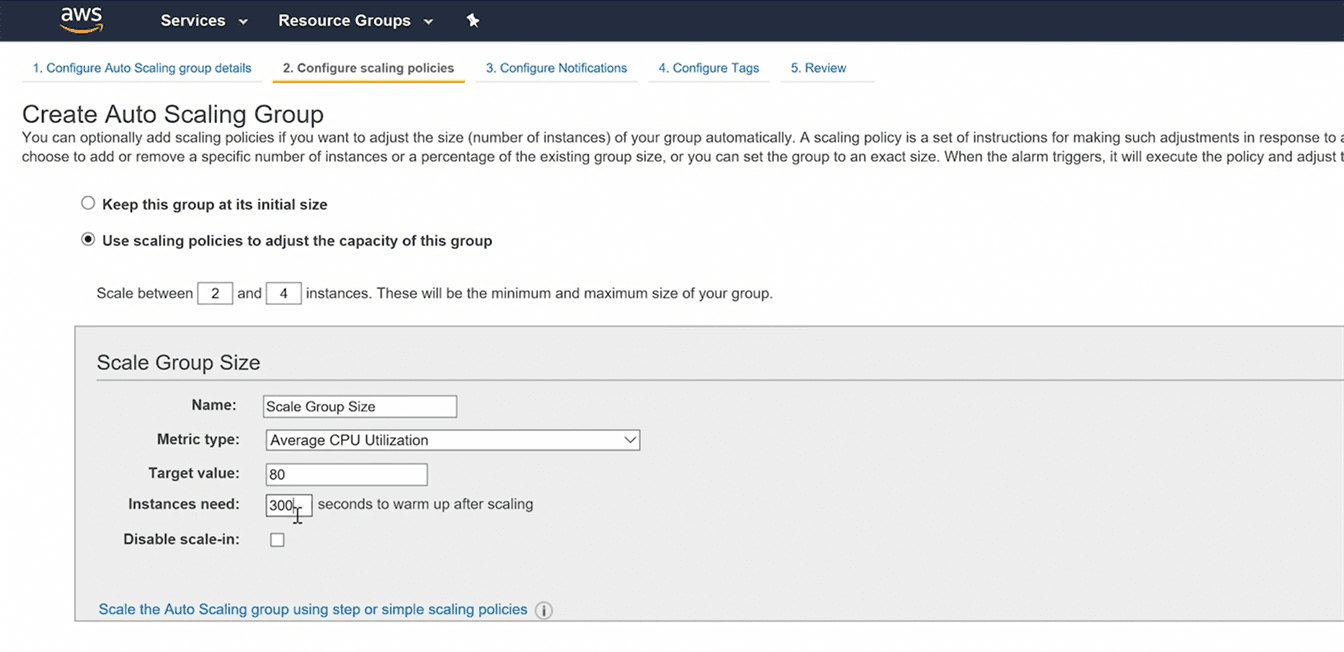
Task: Click the policy Name input field
Action: pos(360,406)
